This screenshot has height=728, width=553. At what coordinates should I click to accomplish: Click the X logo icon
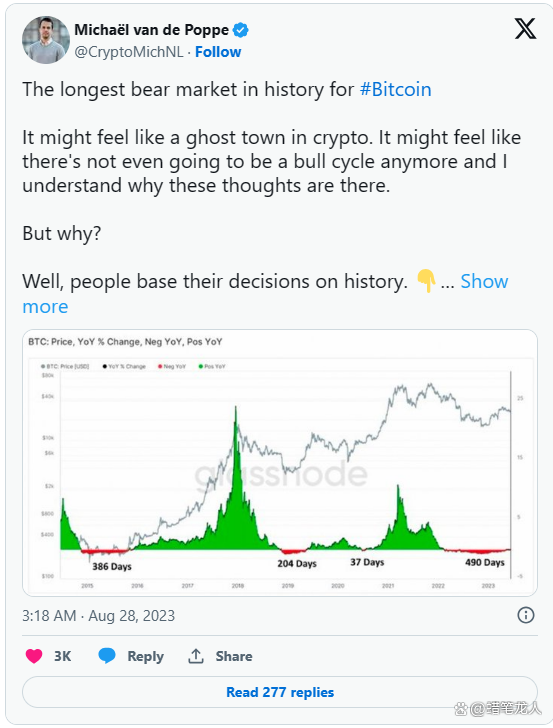click(x=525, y=29)
